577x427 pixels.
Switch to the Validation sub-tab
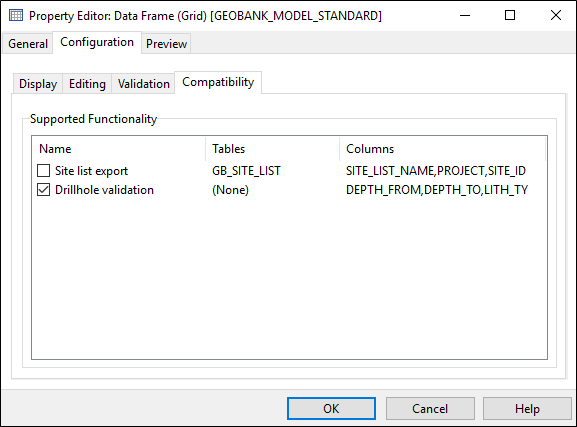coord(144,84)
